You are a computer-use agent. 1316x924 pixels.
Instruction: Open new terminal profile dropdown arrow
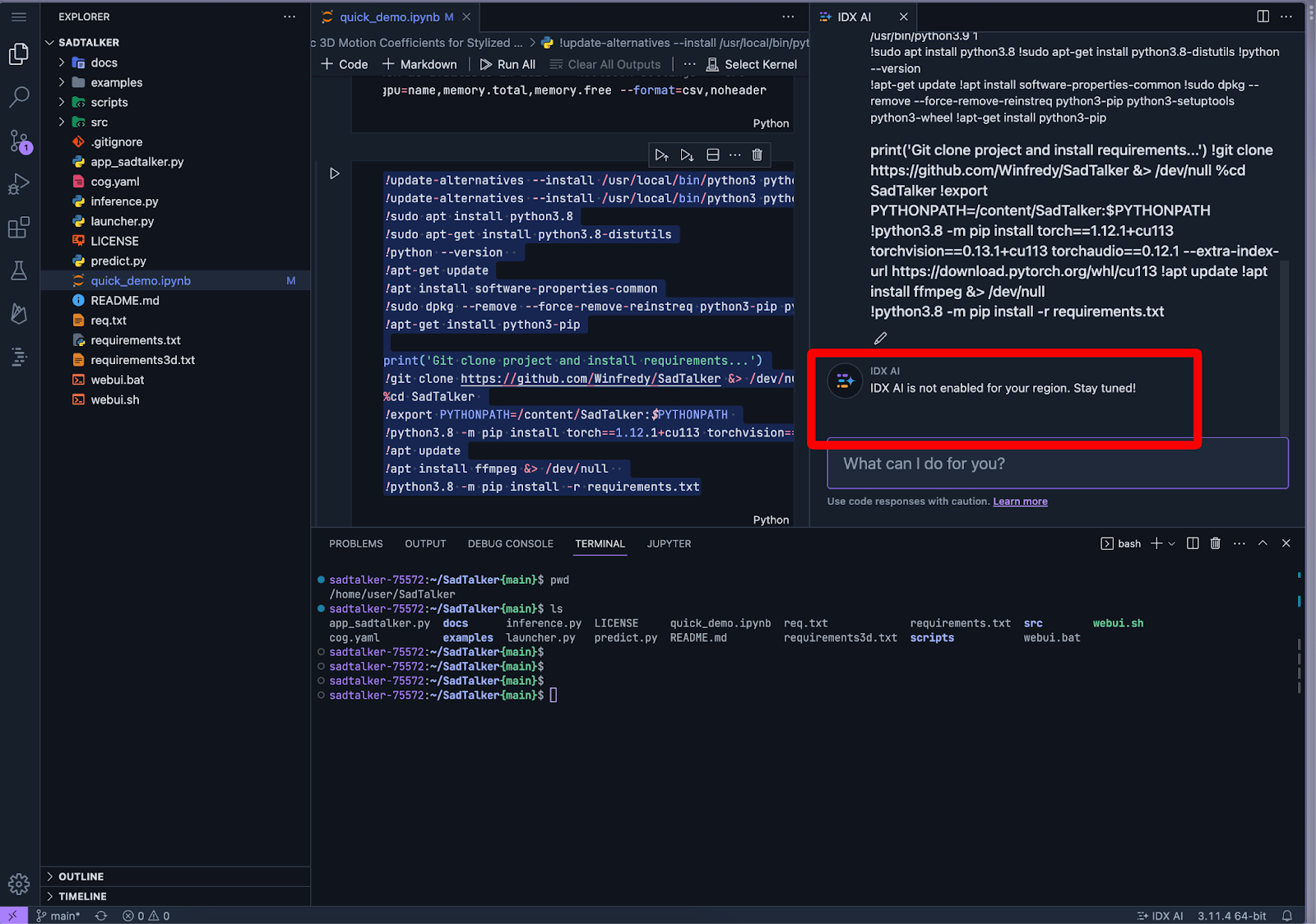point(1172,543)
